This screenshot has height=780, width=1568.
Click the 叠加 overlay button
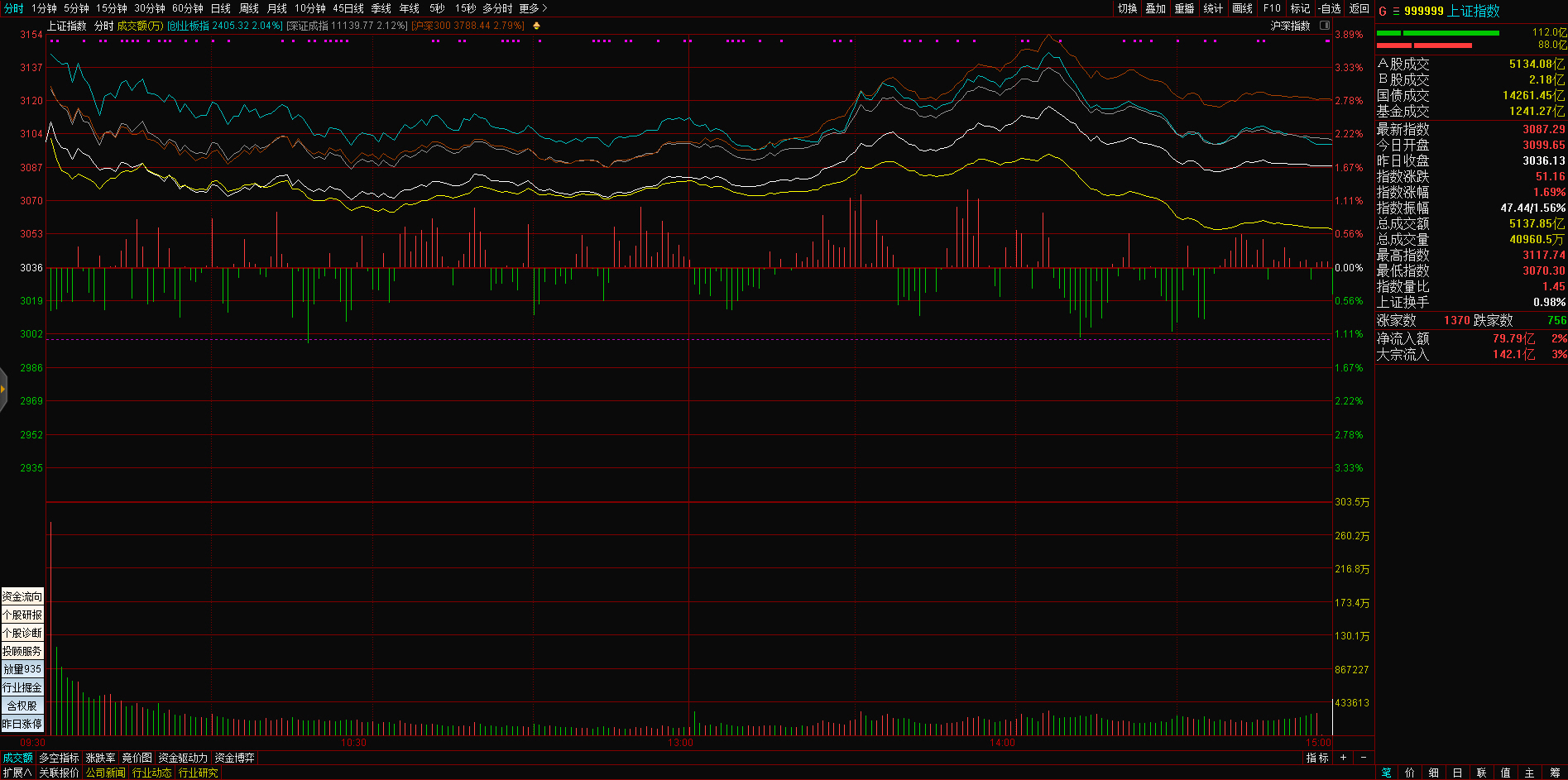tap(1155, 8)
